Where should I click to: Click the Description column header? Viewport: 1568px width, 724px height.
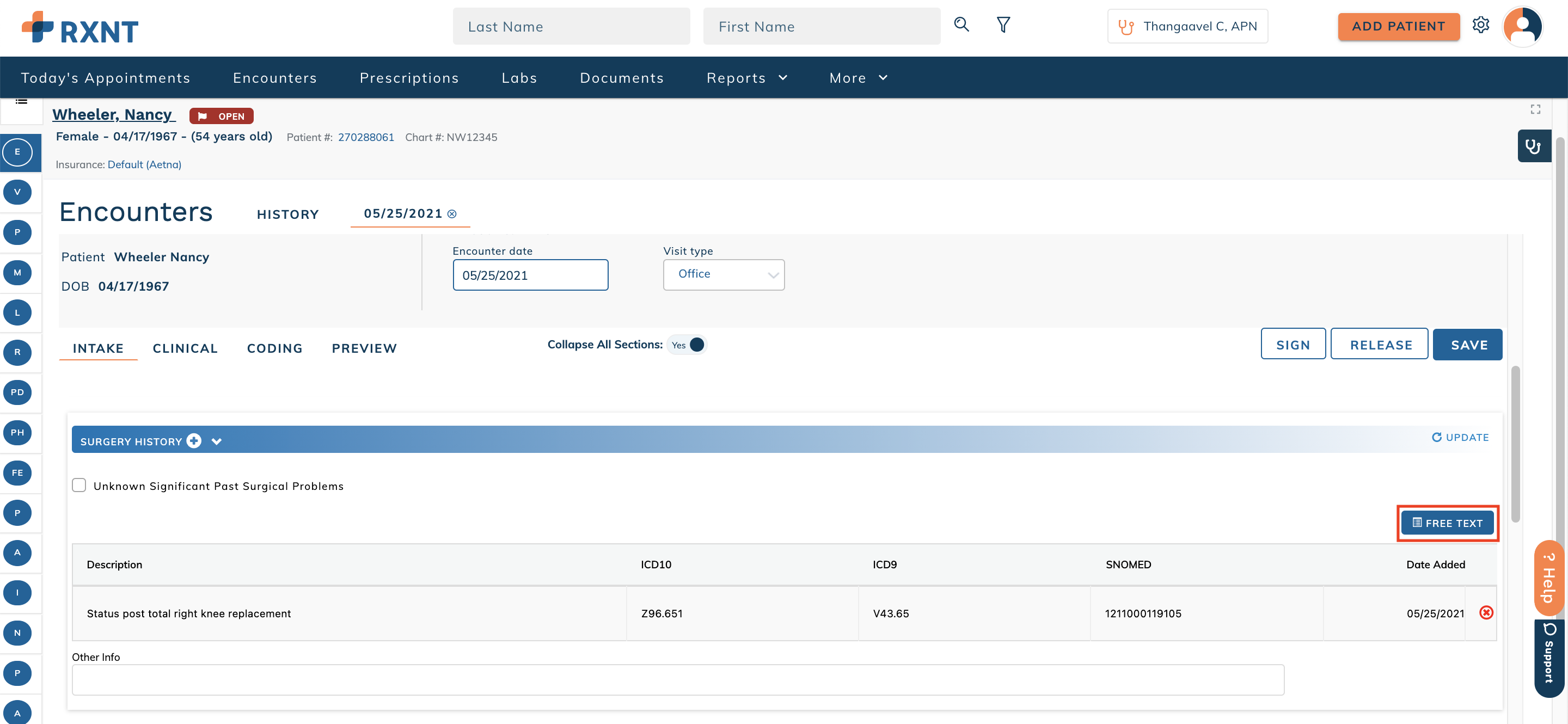(x=114, y=564)
